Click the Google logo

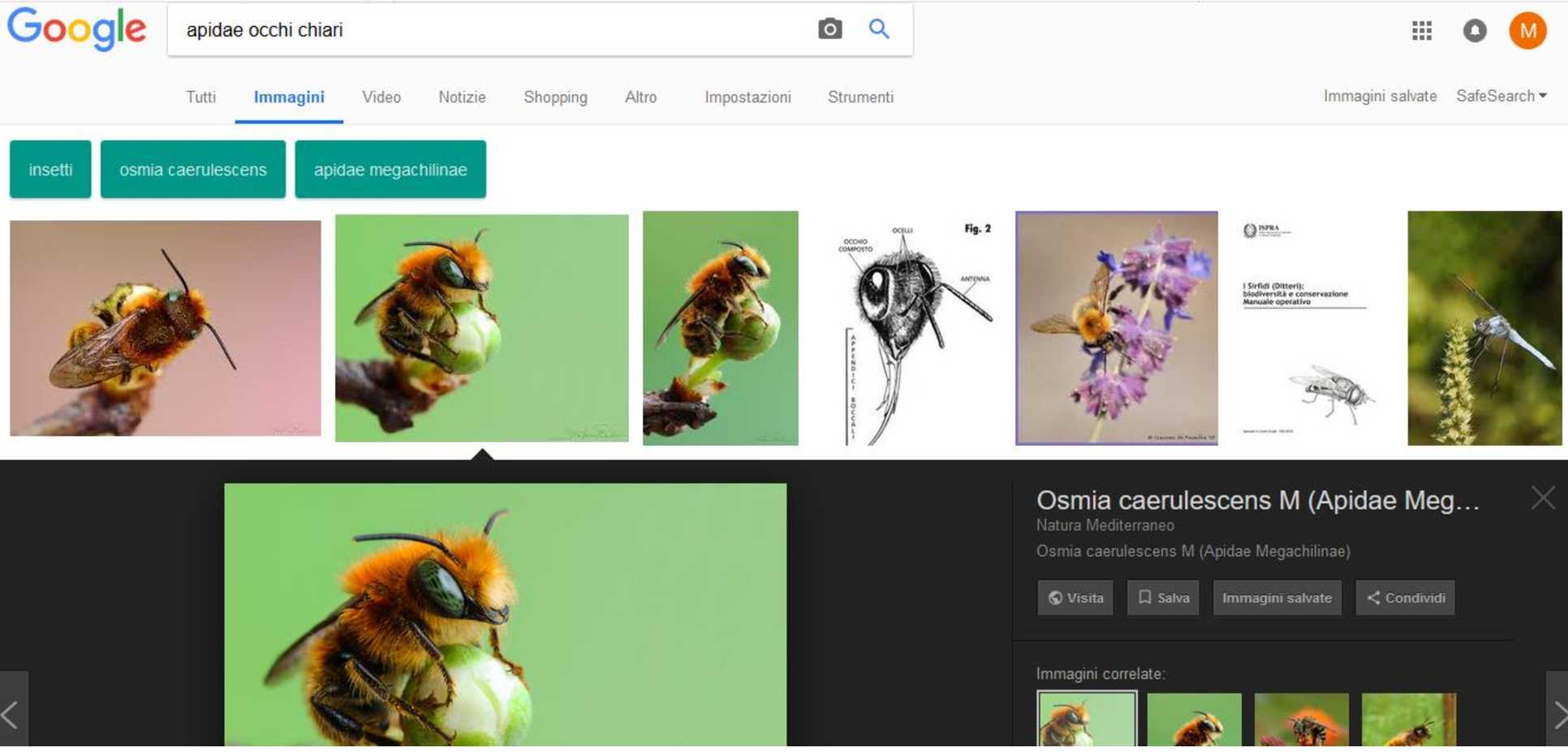(x=77, y=29)
